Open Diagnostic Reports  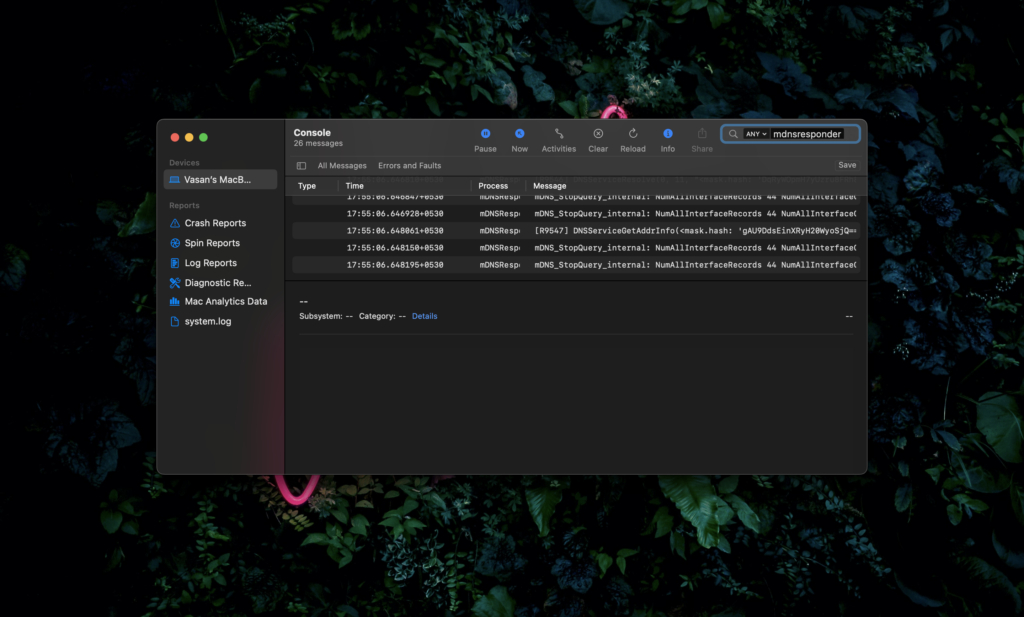coord(217,283)
